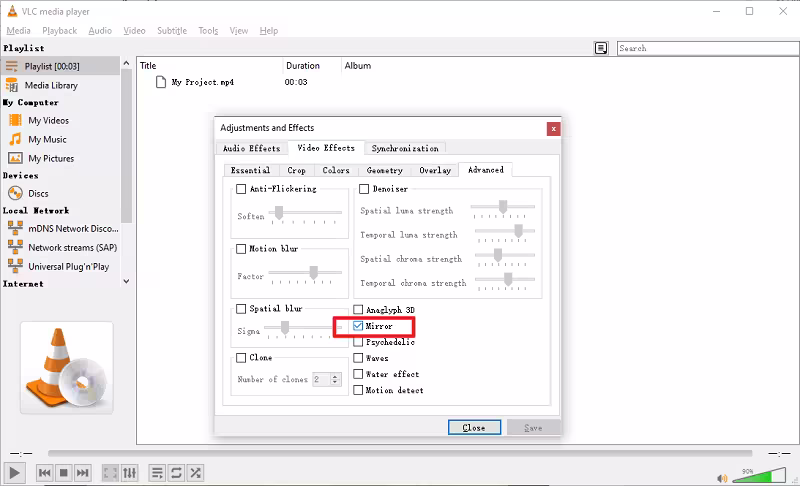Enable Psychedelic checkbox
The height and width of the screenshot is (486, 800).
coord(358,342)
